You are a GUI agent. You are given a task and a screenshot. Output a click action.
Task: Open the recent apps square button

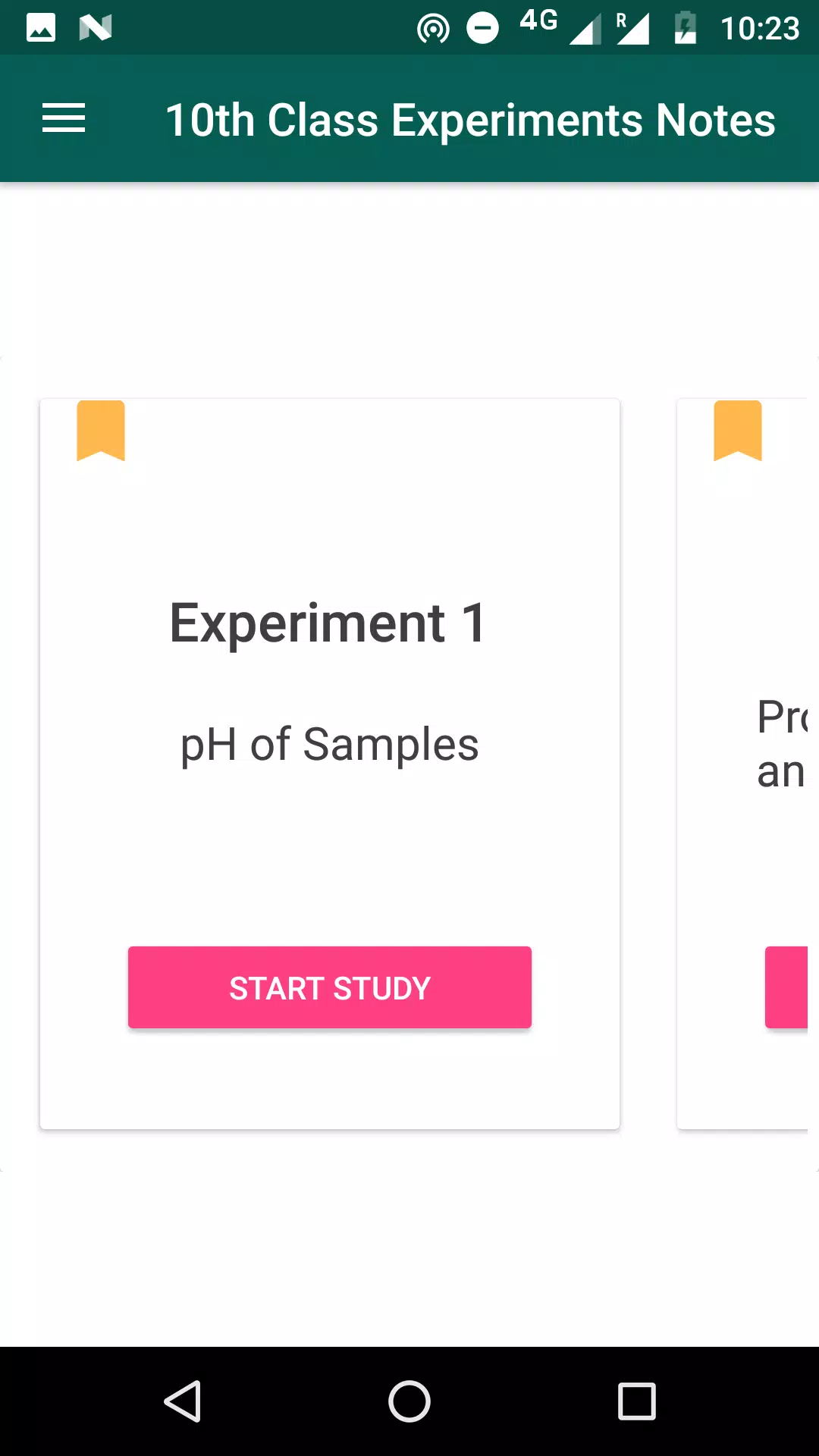point(637,1401)
